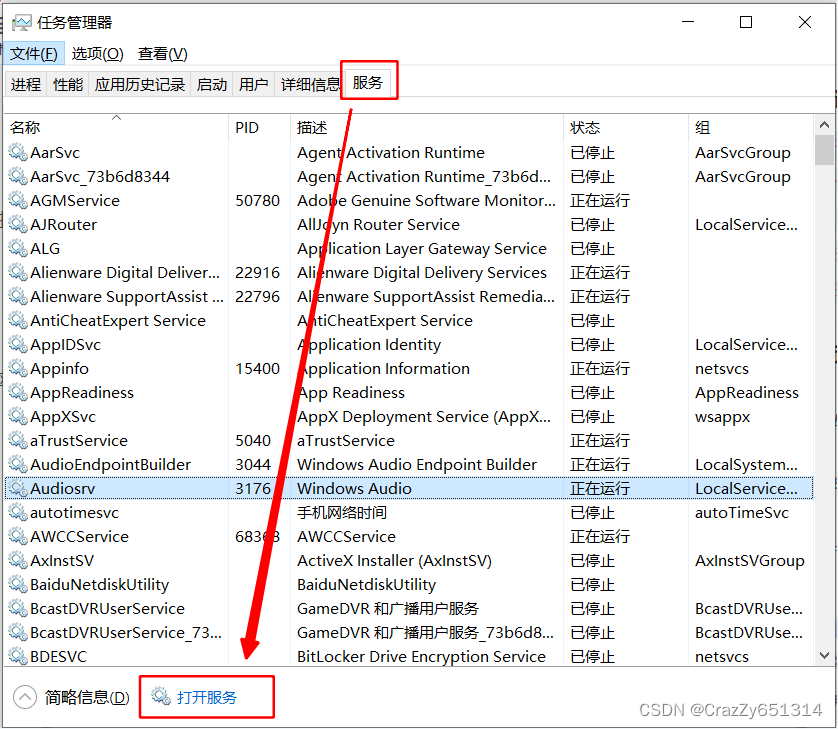The height and width of the screenshot is (729, 838).
Task: Click PID 3176 of Audiosrv
Action: [253, 488]
